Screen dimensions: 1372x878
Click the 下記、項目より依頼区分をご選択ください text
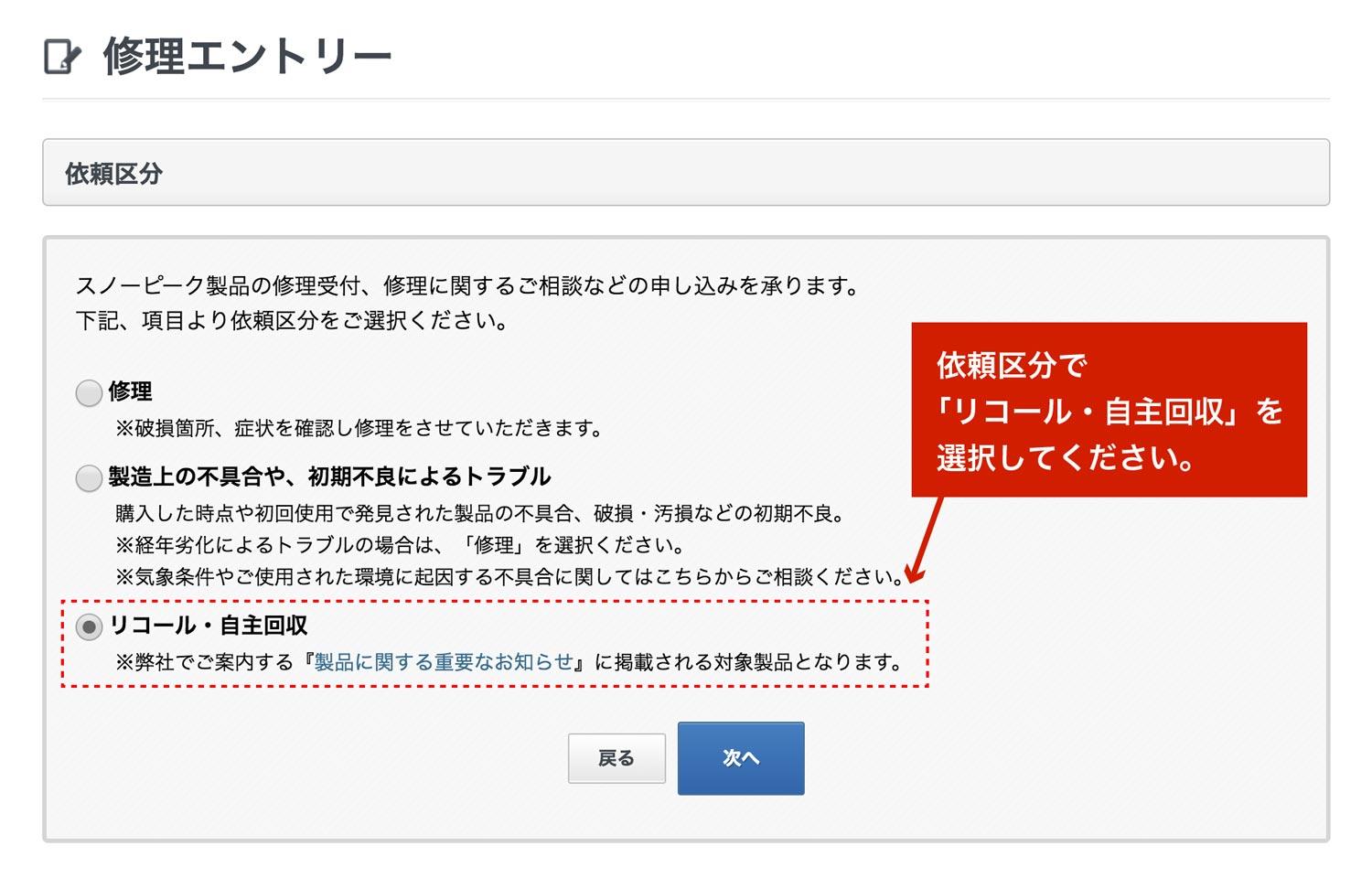[292, 321]
